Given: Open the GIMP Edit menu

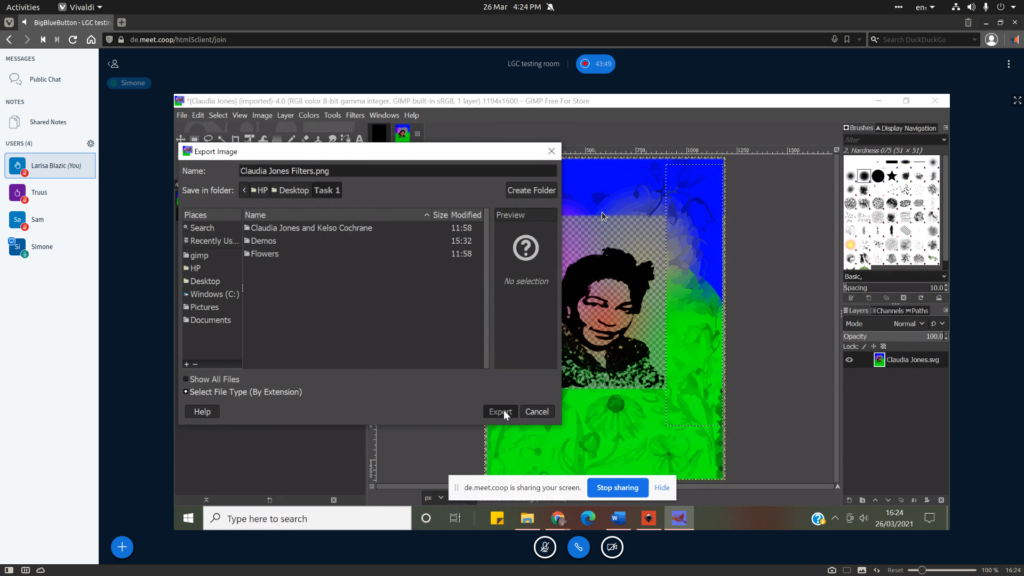Looking at the screenshot, I should click(198, 116).
